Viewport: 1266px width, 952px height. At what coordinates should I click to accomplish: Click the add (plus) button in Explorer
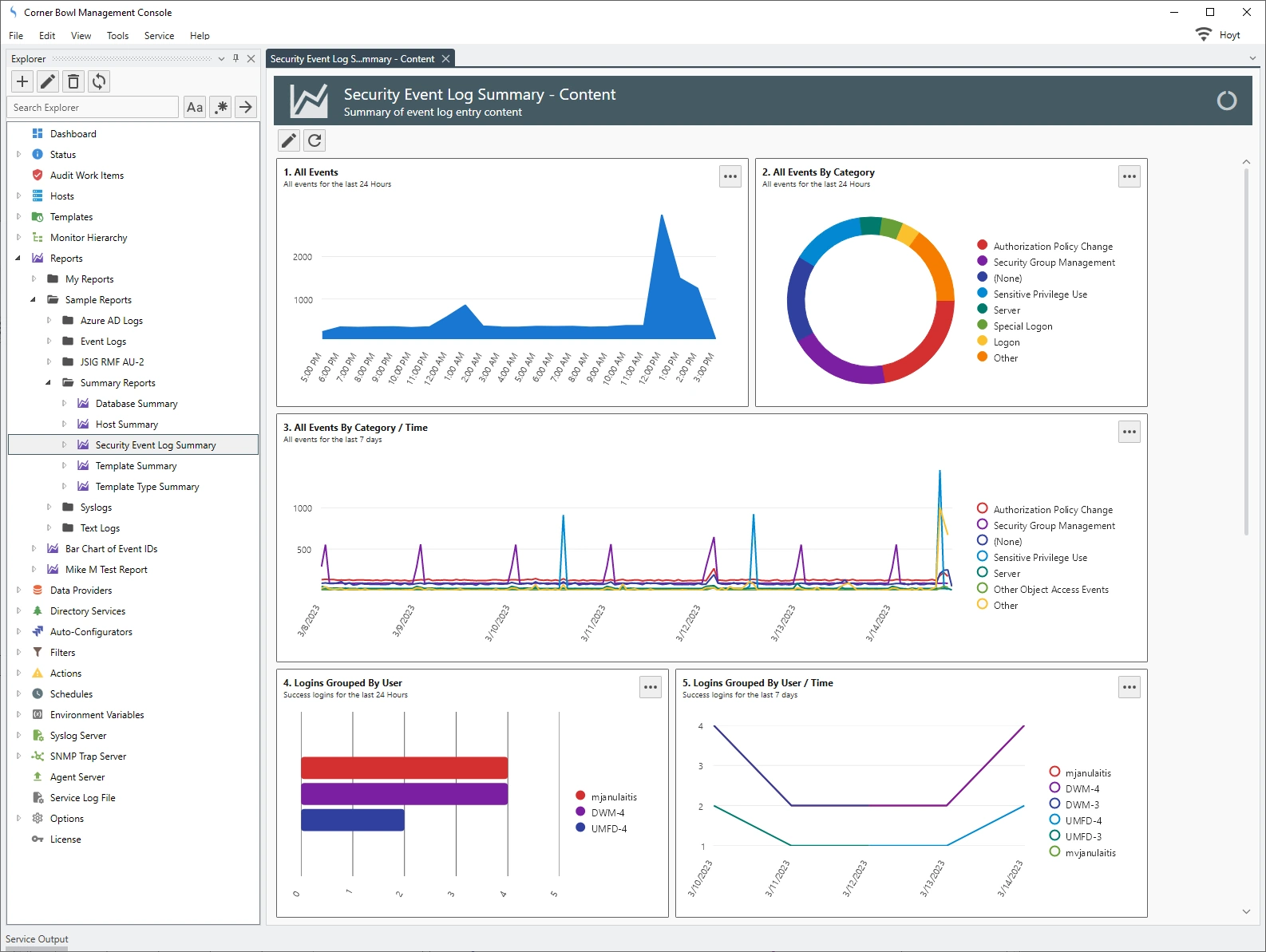tap(22, 81)
